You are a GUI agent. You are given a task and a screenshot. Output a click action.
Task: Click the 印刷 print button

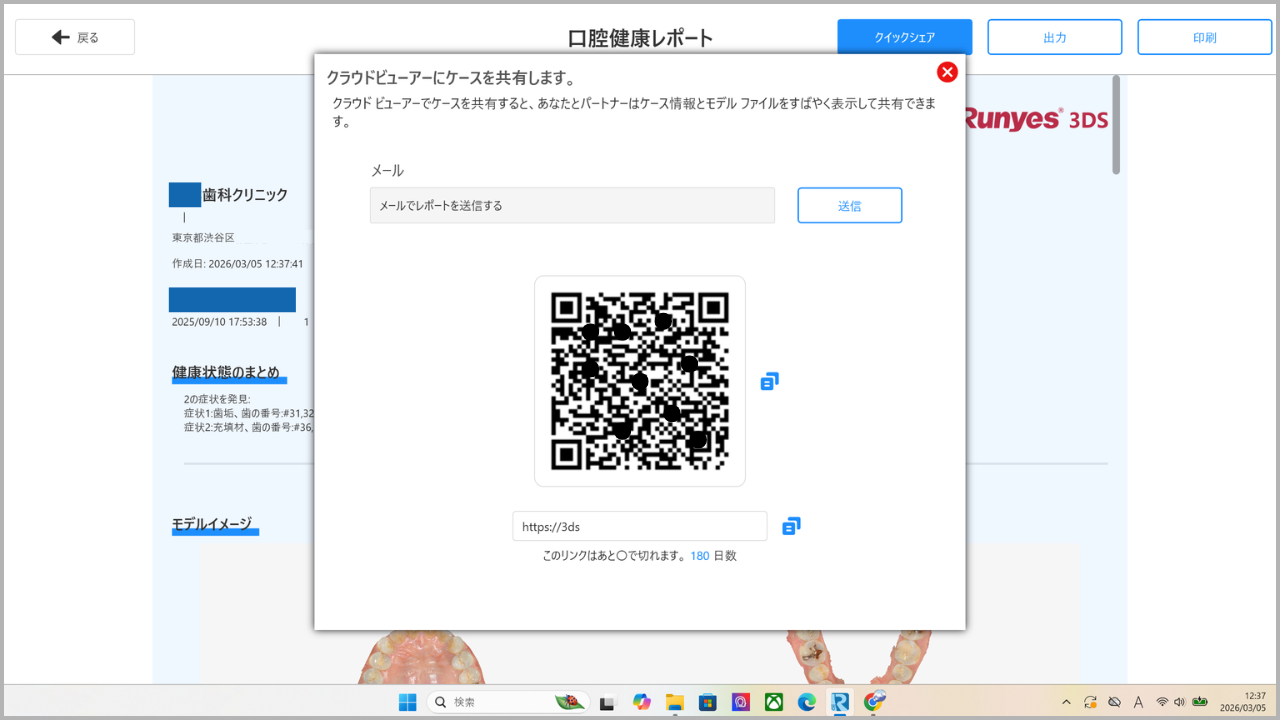coord(1204,37)
